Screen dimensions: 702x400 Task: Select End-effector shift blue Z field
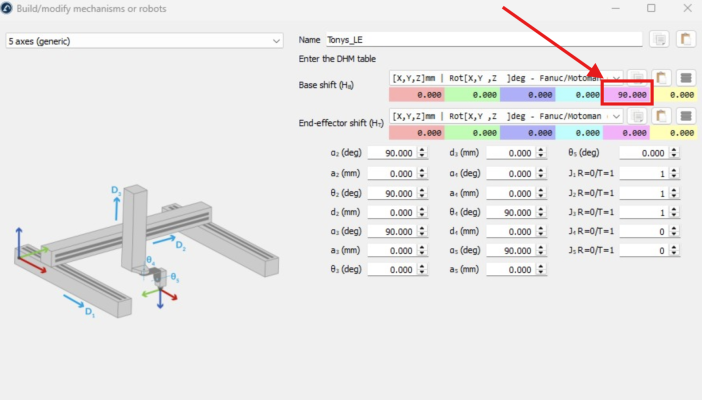[528, 133]
